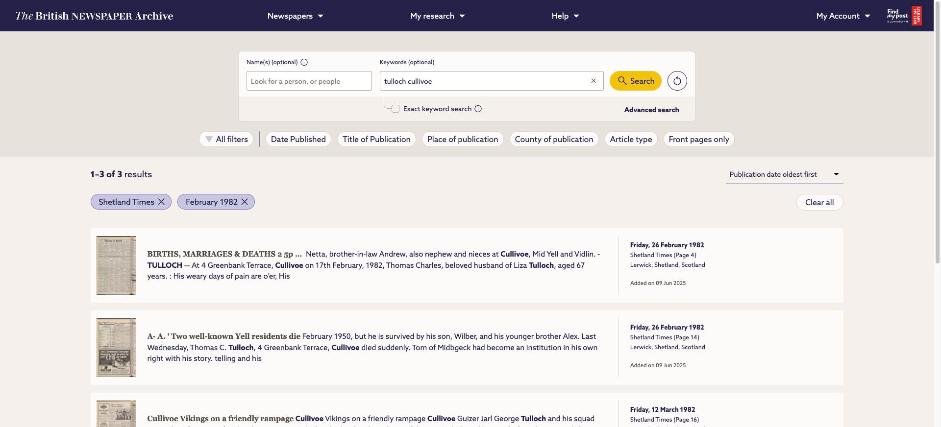Open the Article type filter
This screenshot has height=427, width=941.
pyautogui.click(x=631, y=139)
